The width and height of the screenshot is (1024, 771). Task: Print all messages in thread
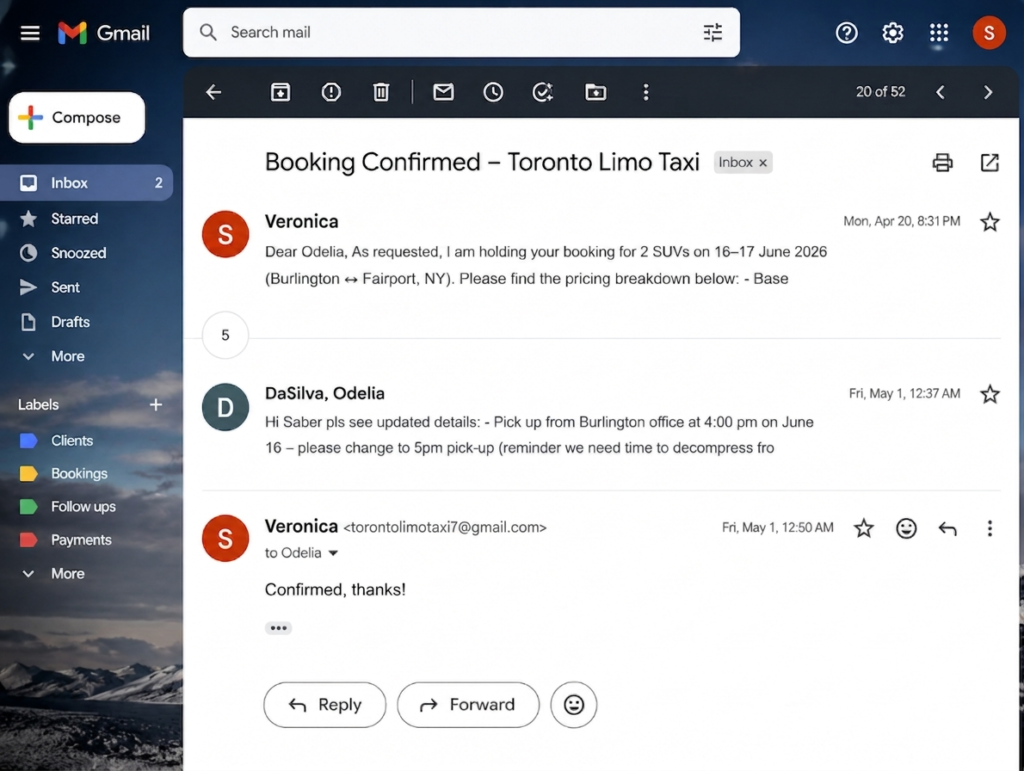click(942, 163)
